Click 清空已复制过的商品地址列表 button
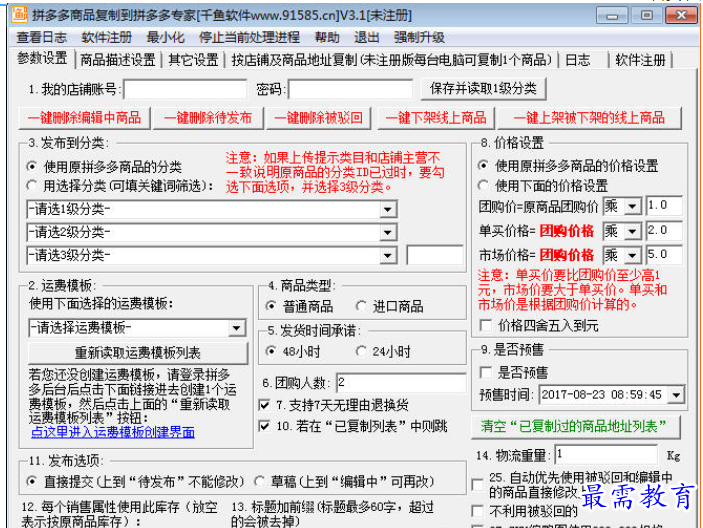Viewport: 703px width, 528px height. [576, 426]
